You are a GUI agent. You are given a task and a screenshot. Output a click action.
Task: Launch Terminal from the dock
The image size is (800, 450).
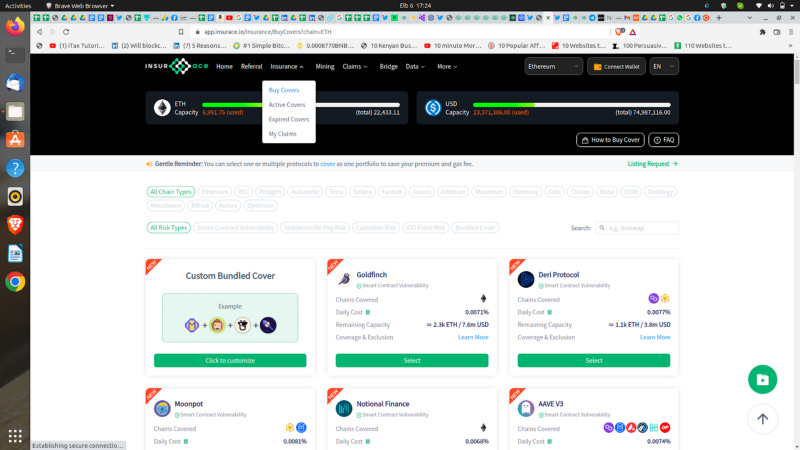click(x=15, y=54)
